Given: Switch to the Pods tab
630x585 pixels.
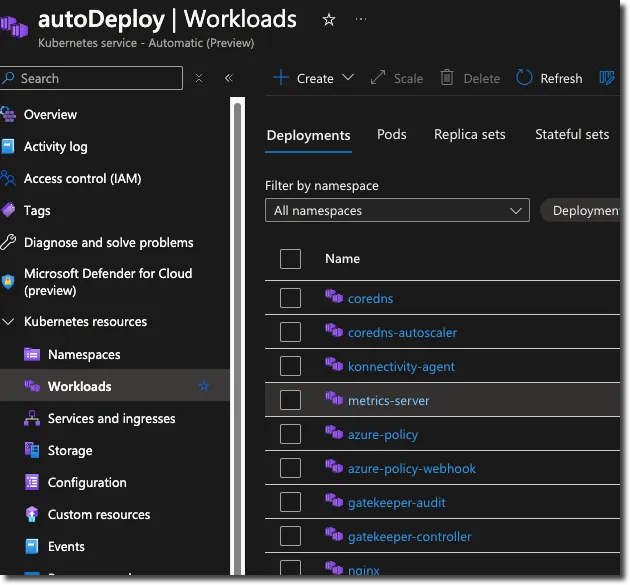Looking at the screenshot, I should tap(391, 135).
